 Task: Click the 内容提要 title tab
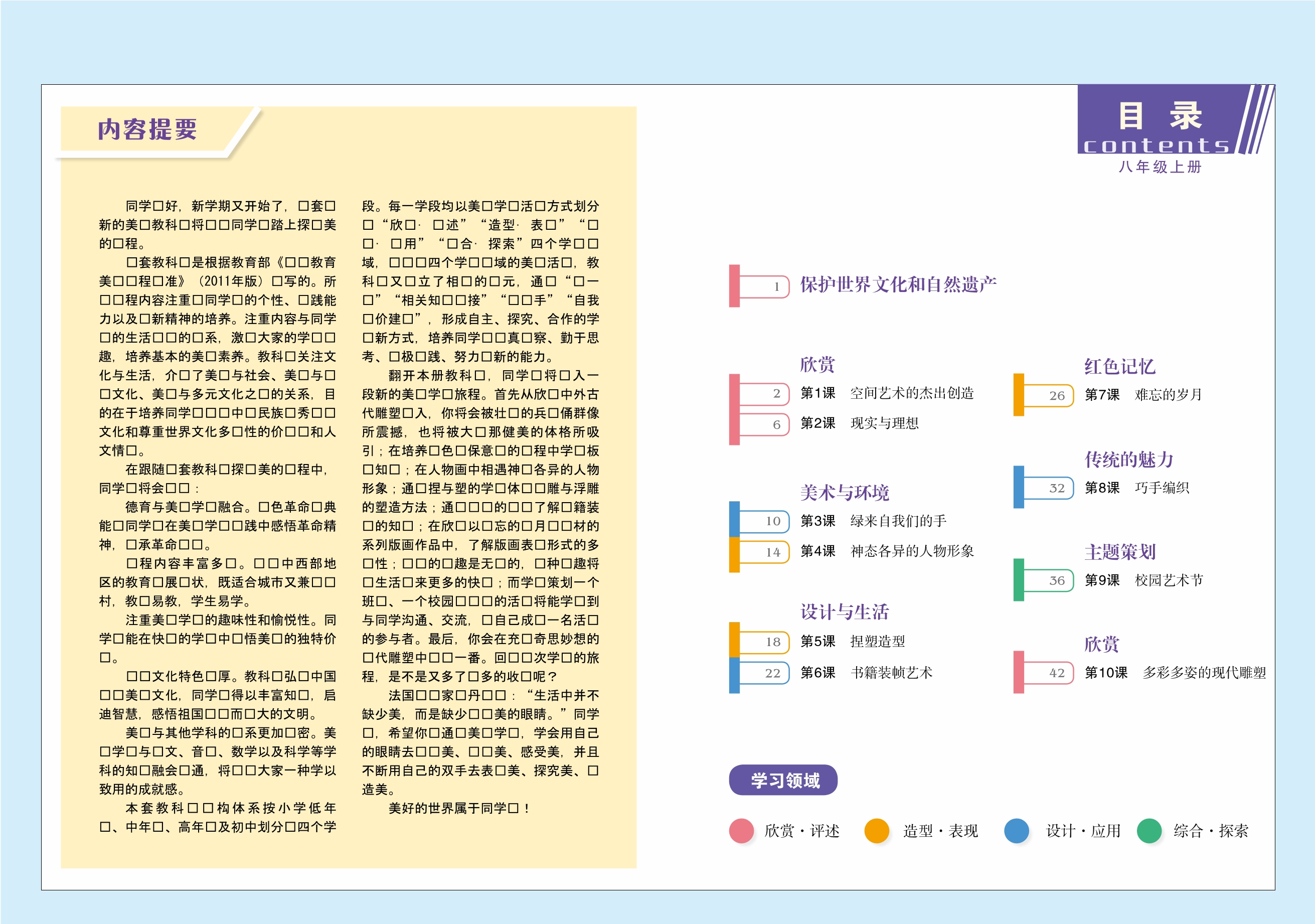pyautogui.click(x=147, y=129)
